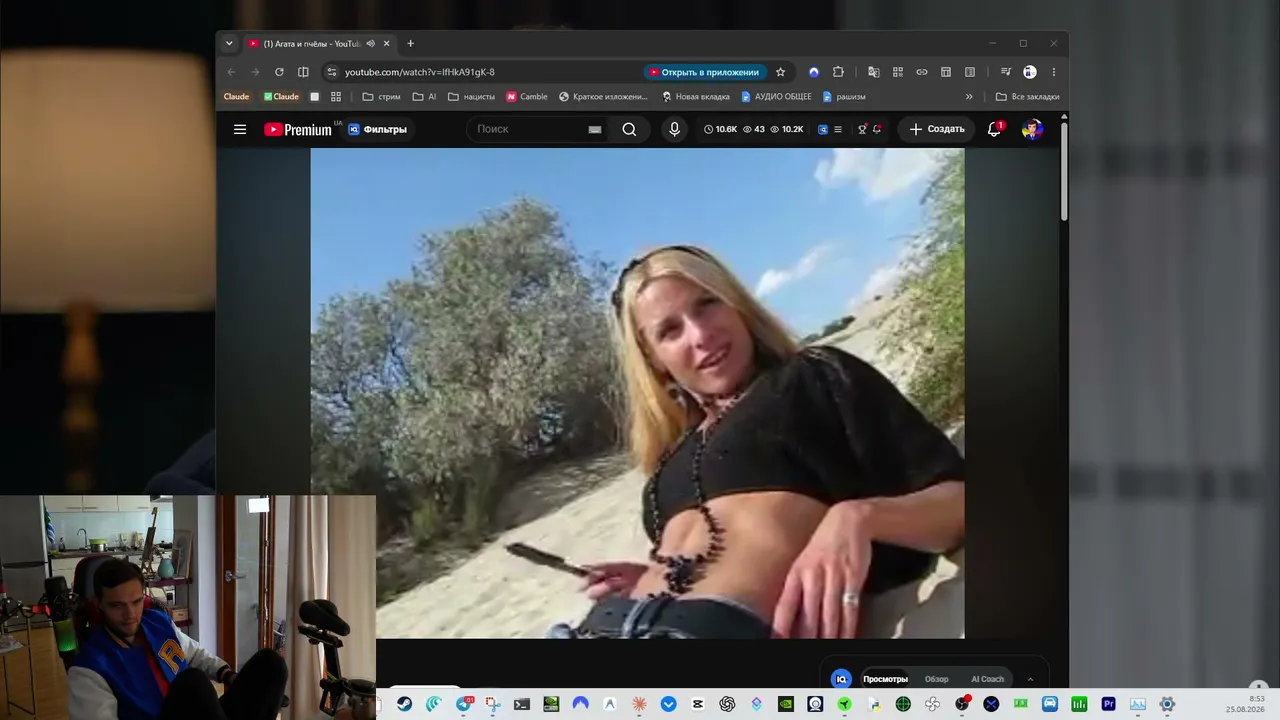Open the Chrome profile avatar
Image resolution: width=1280 pixels, height=720 pixels.
pyautogui.click(x=1030, y=72)
